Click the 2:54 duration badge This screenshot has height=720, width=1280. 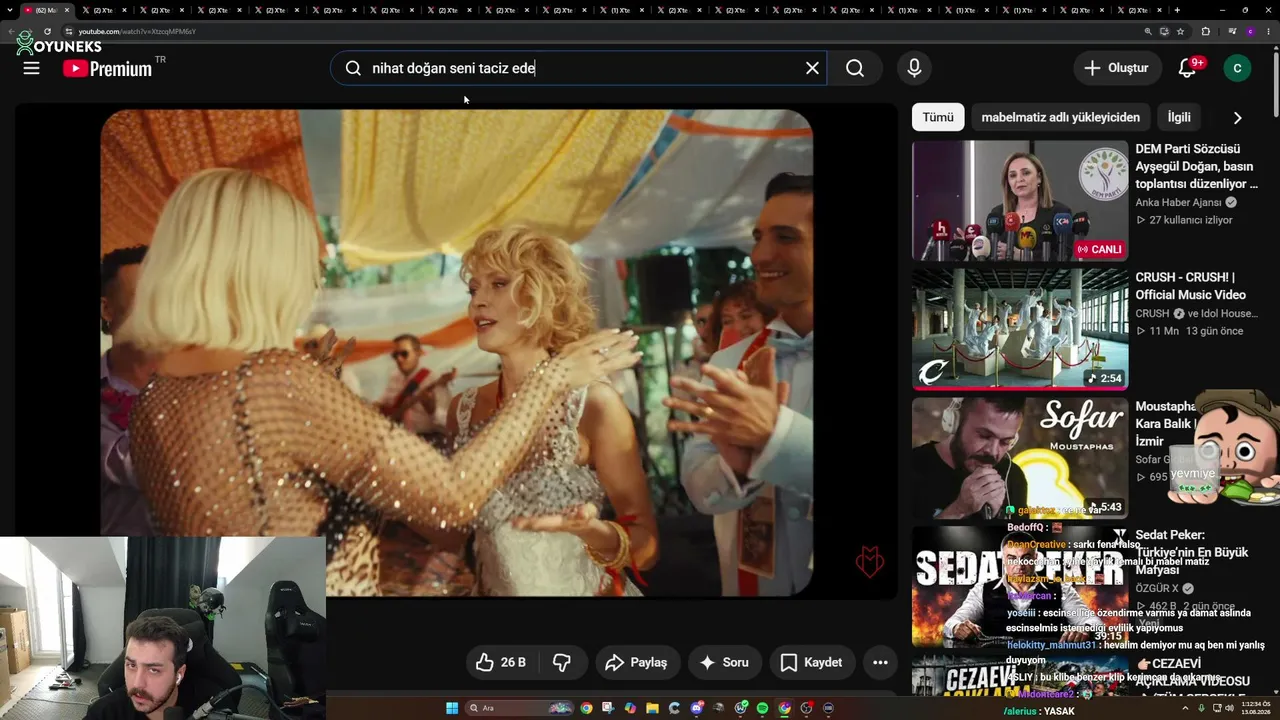[x=1105, y=378]
